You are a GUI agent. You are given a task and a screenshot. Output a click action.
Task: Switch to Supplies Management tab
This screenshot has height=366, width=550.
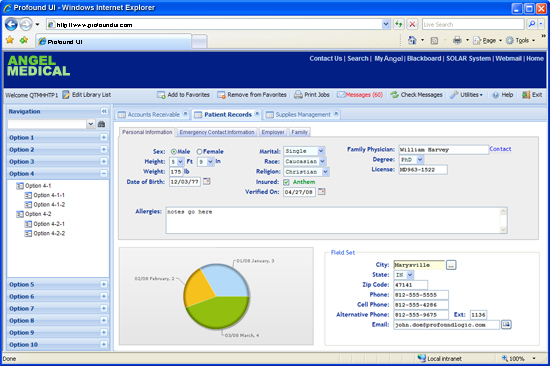303,115
